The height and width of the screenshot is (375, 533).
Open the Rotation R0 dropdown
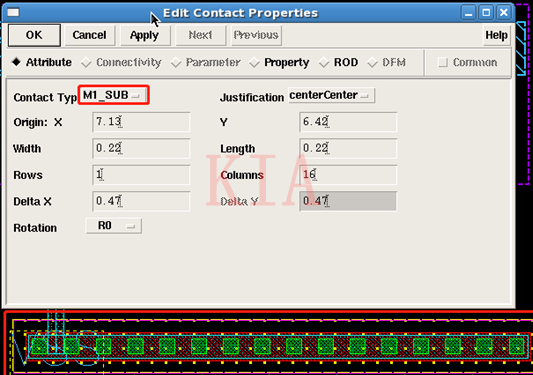coord(114,226)
